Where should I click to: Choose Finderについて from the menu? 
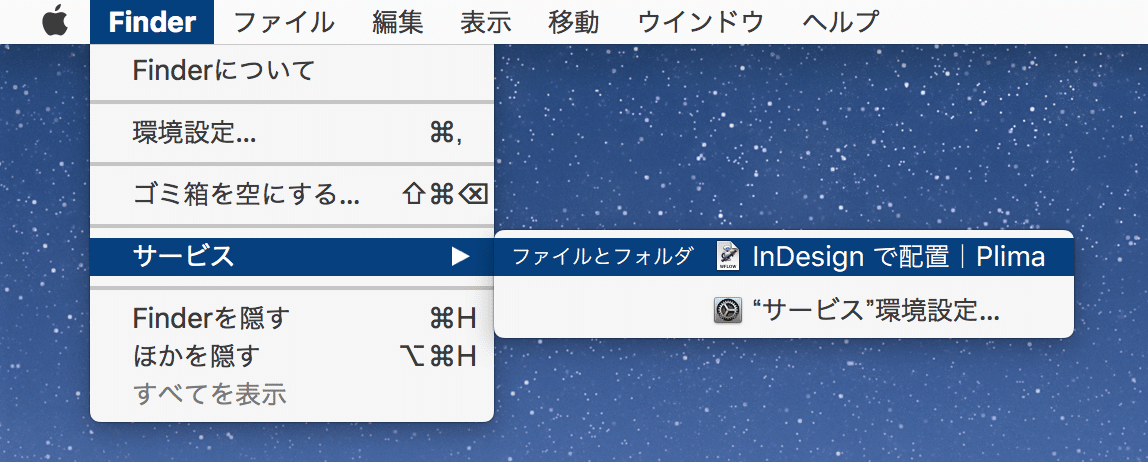click(x=292, y=70)
